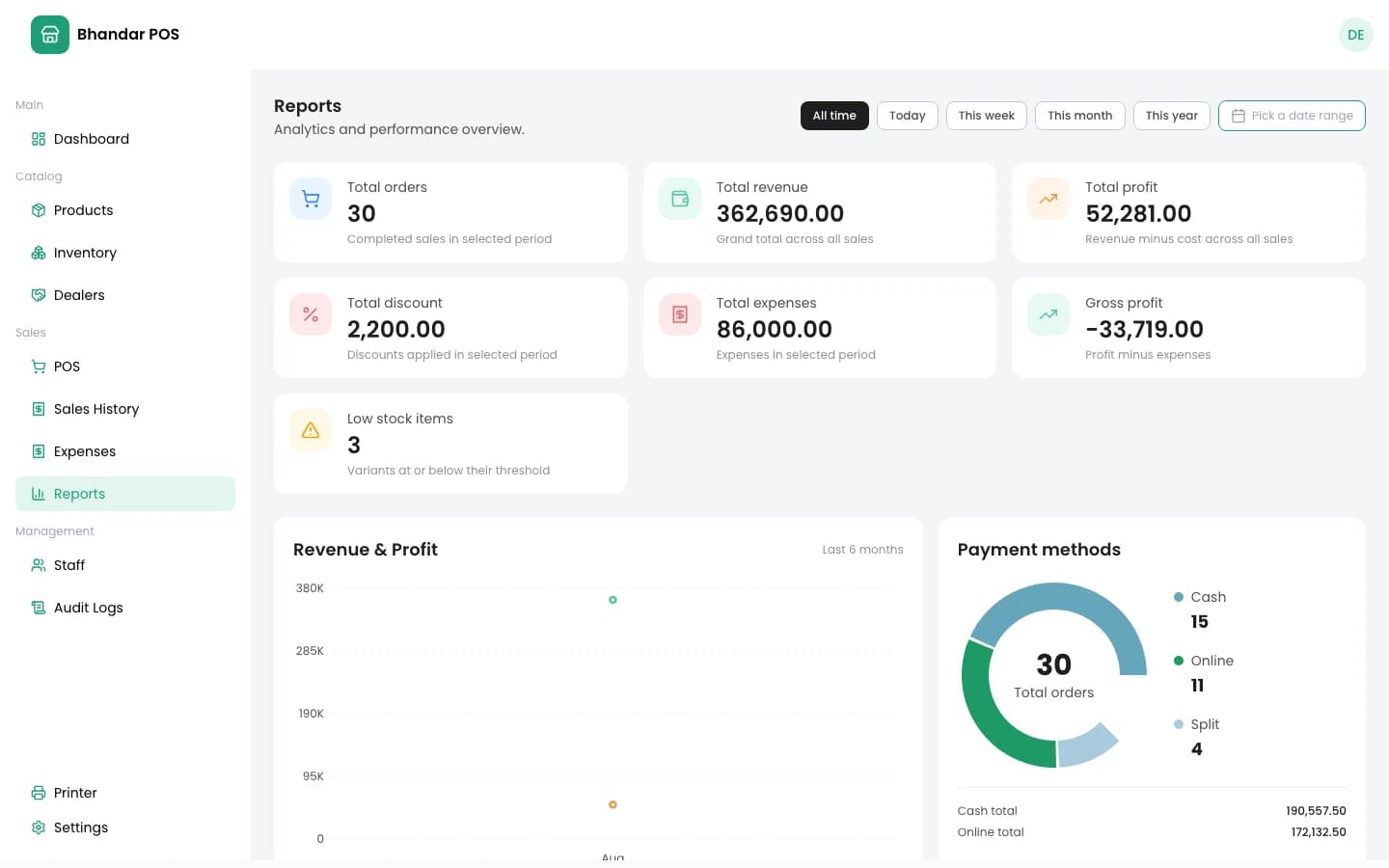Click the Total discount percent icon
Viewport: 1389px width, 868px height.
[x=311, y=314]
